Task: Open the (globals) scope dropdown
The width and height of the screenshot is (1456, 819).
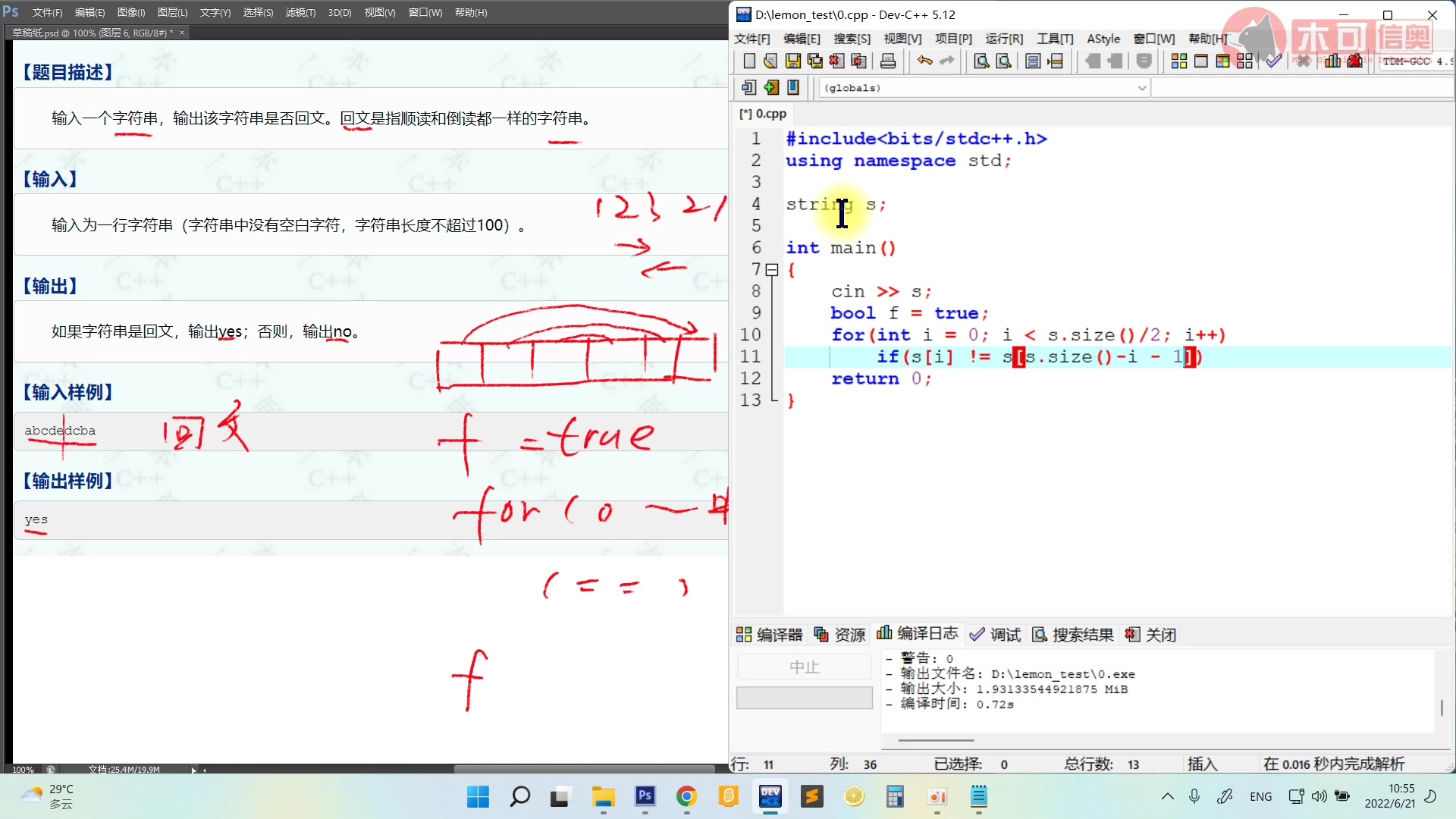Action: 1141,88
